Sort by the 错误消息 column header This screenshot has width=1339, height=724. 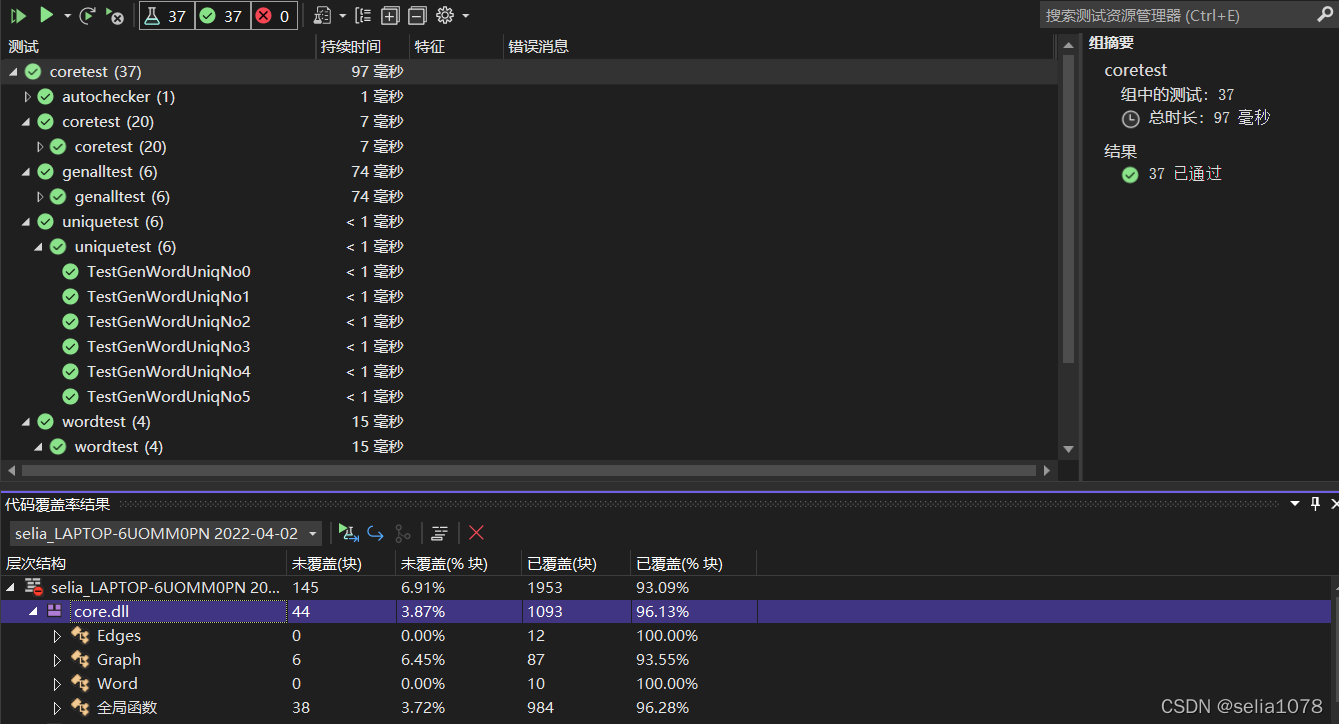pos(778,46)
